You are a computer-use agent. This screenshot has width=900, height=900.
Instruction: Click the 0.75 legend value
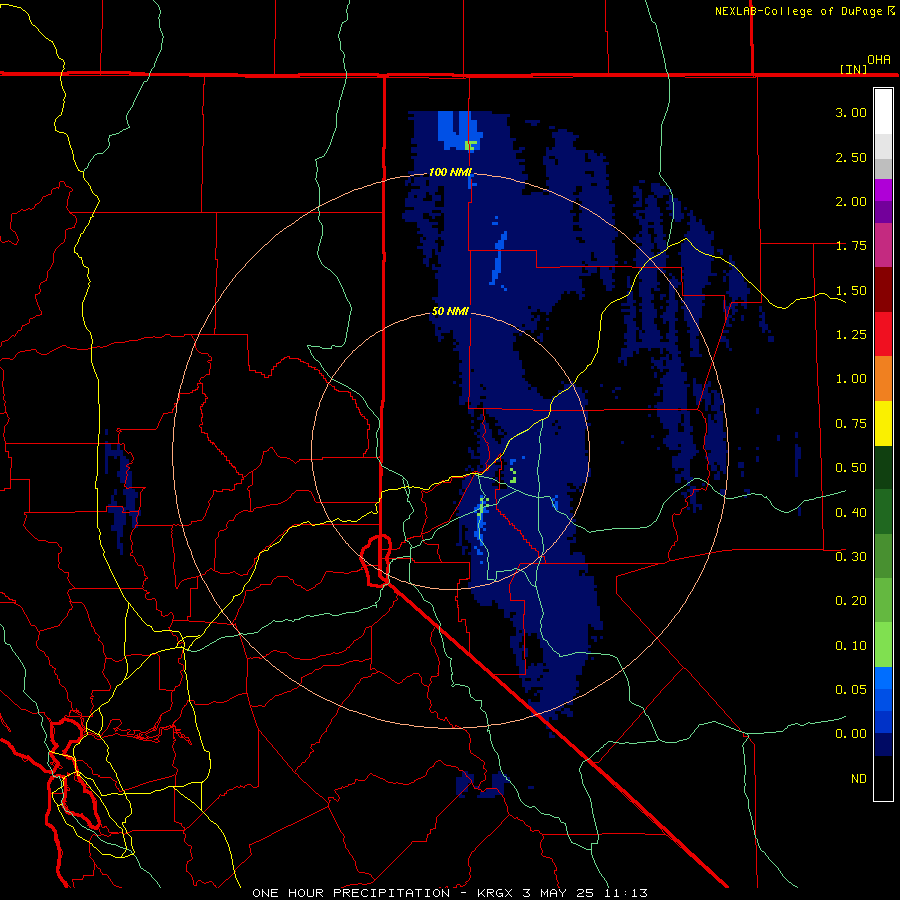pos(851,424)
